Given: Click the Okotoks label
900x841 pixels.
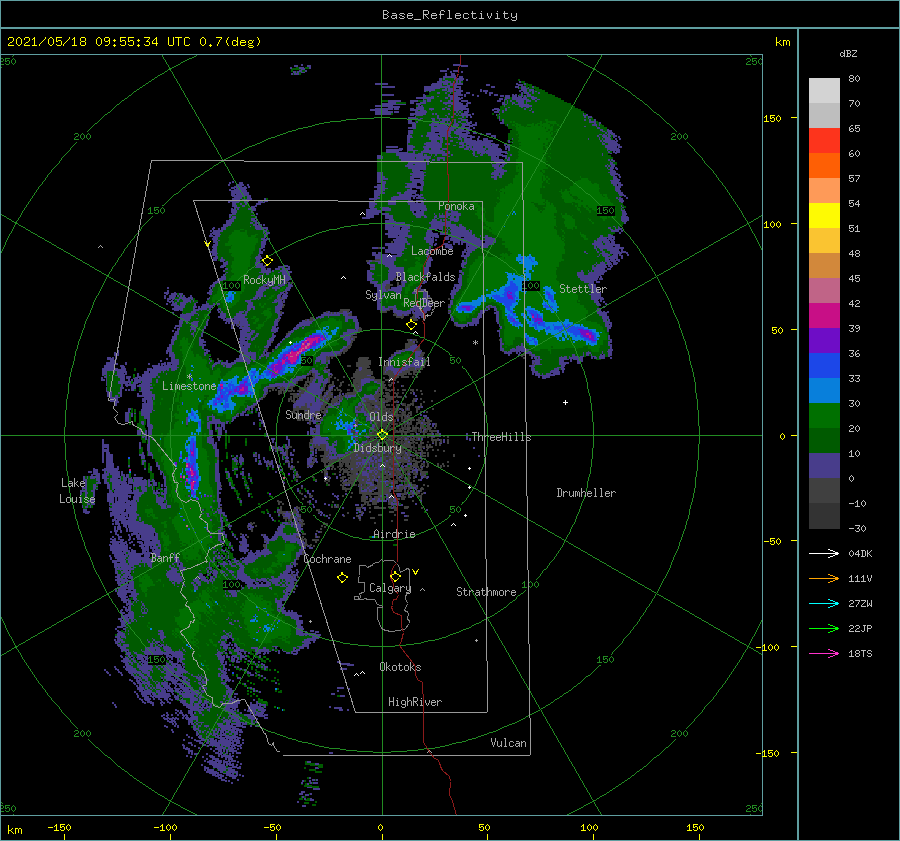Looking at the screenshot, I should tap(401, 667).
